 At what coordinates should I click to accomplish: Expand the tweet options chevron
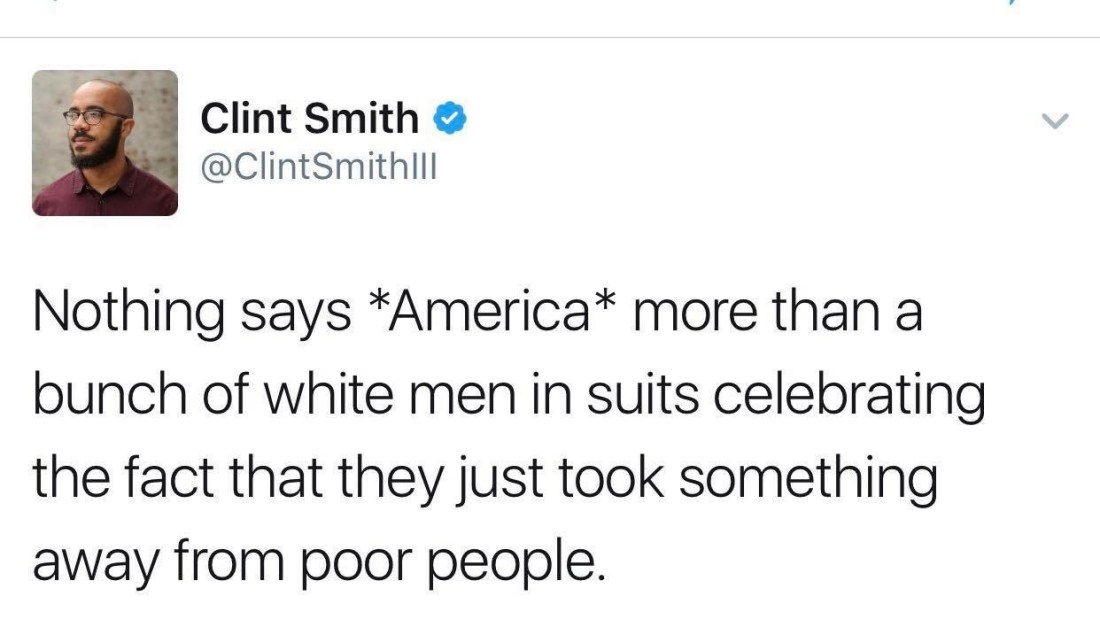coord(1054,122)
